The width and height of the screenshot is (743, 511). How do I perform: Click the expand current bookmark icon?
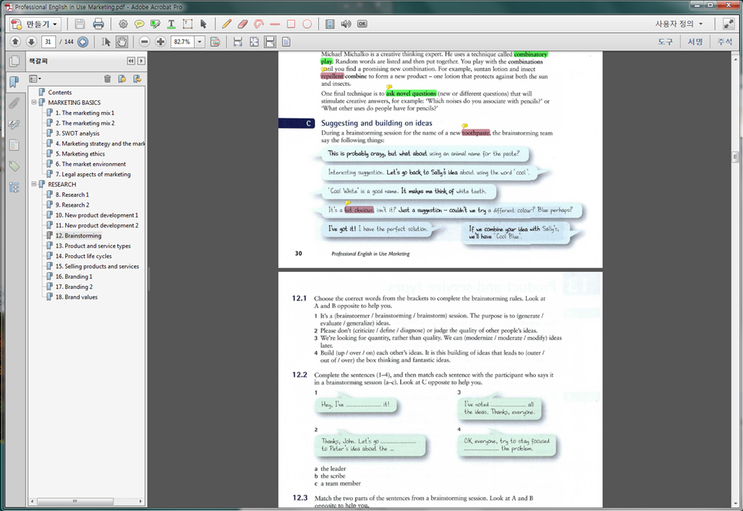[137, 79]
